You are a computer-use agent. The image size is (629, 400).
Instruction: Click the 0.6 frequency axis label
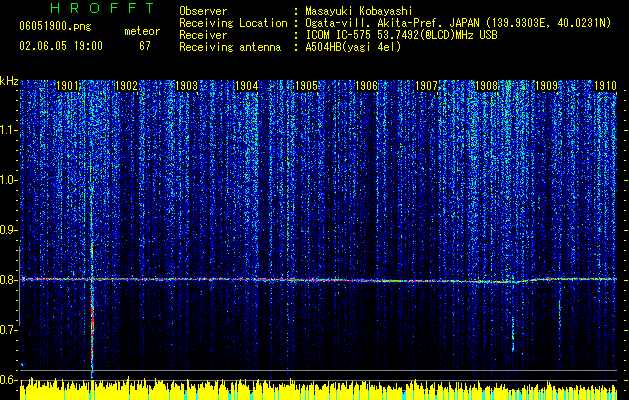pos(8,380)
